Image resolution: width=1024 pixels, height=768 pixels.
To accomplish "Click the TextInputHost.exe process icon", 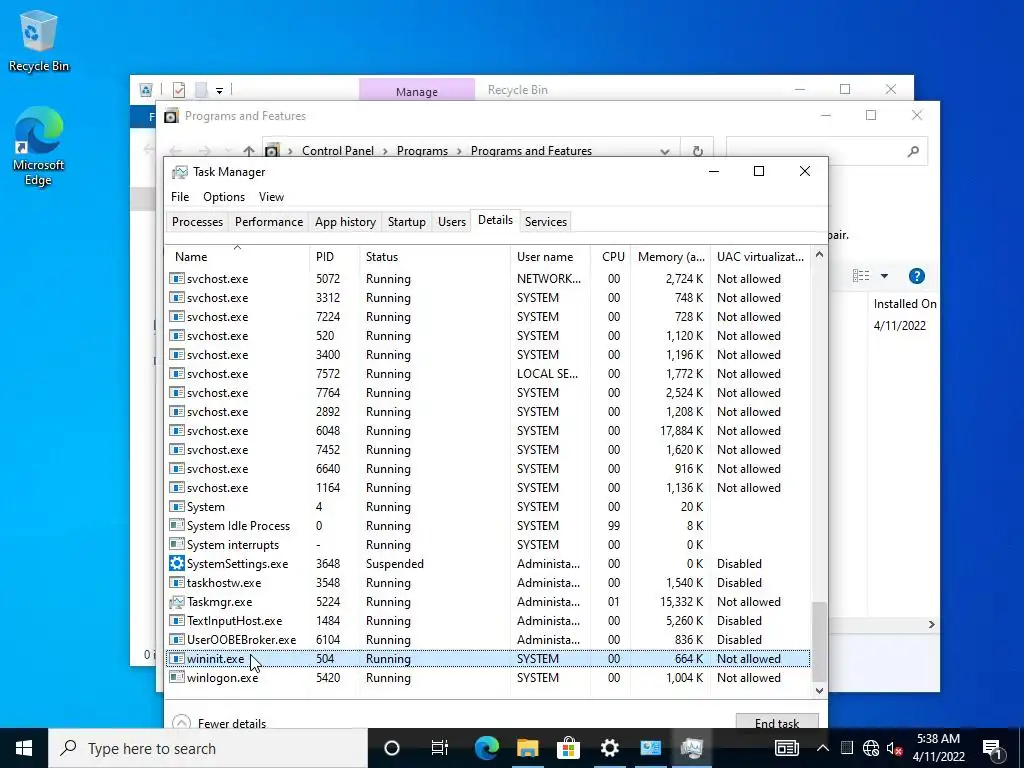I will [x=176, y=620].
